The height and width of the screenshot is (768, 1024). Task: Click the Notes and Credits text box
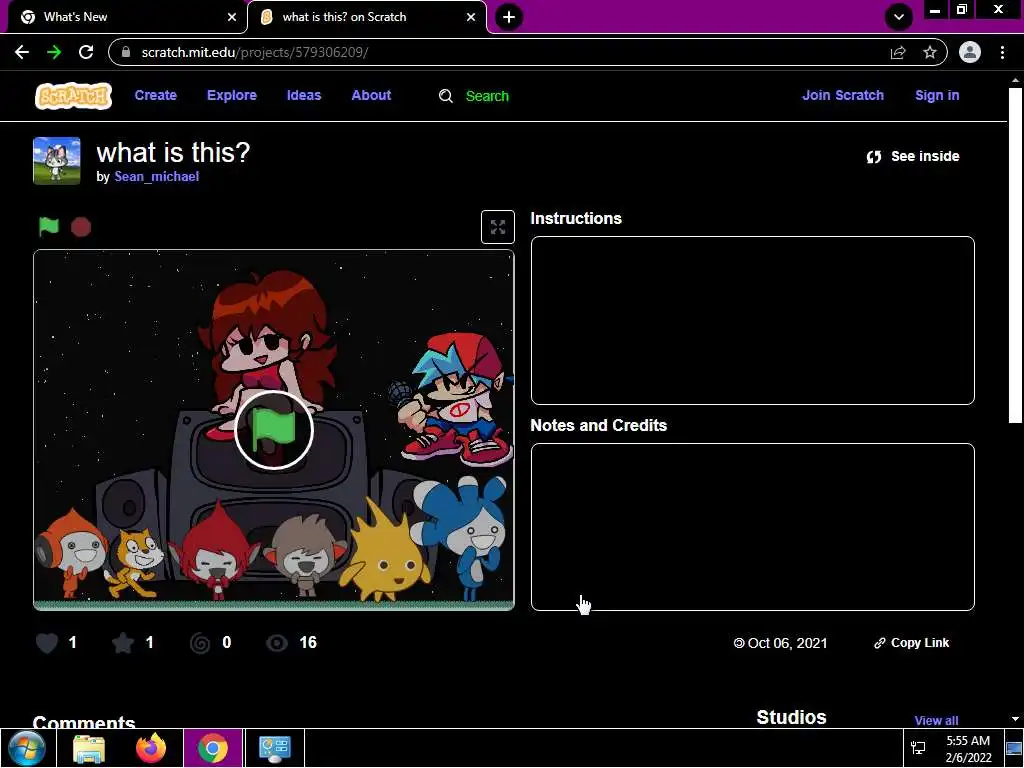(752, 527)
